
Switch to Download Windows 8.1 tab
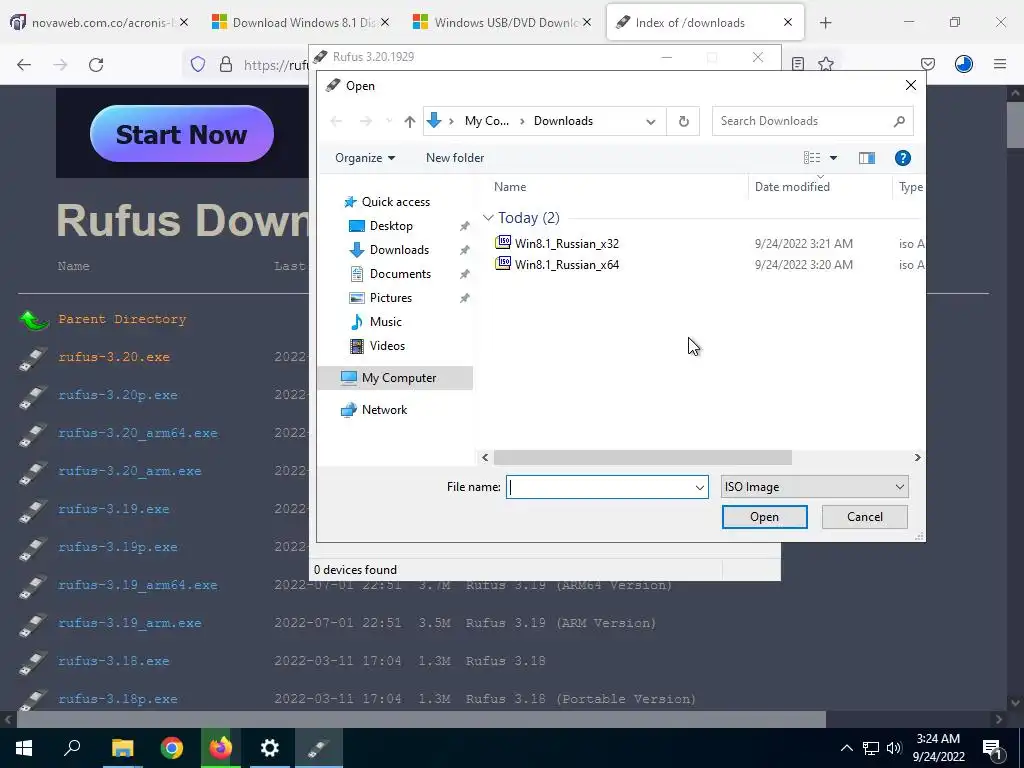[300, 23]
